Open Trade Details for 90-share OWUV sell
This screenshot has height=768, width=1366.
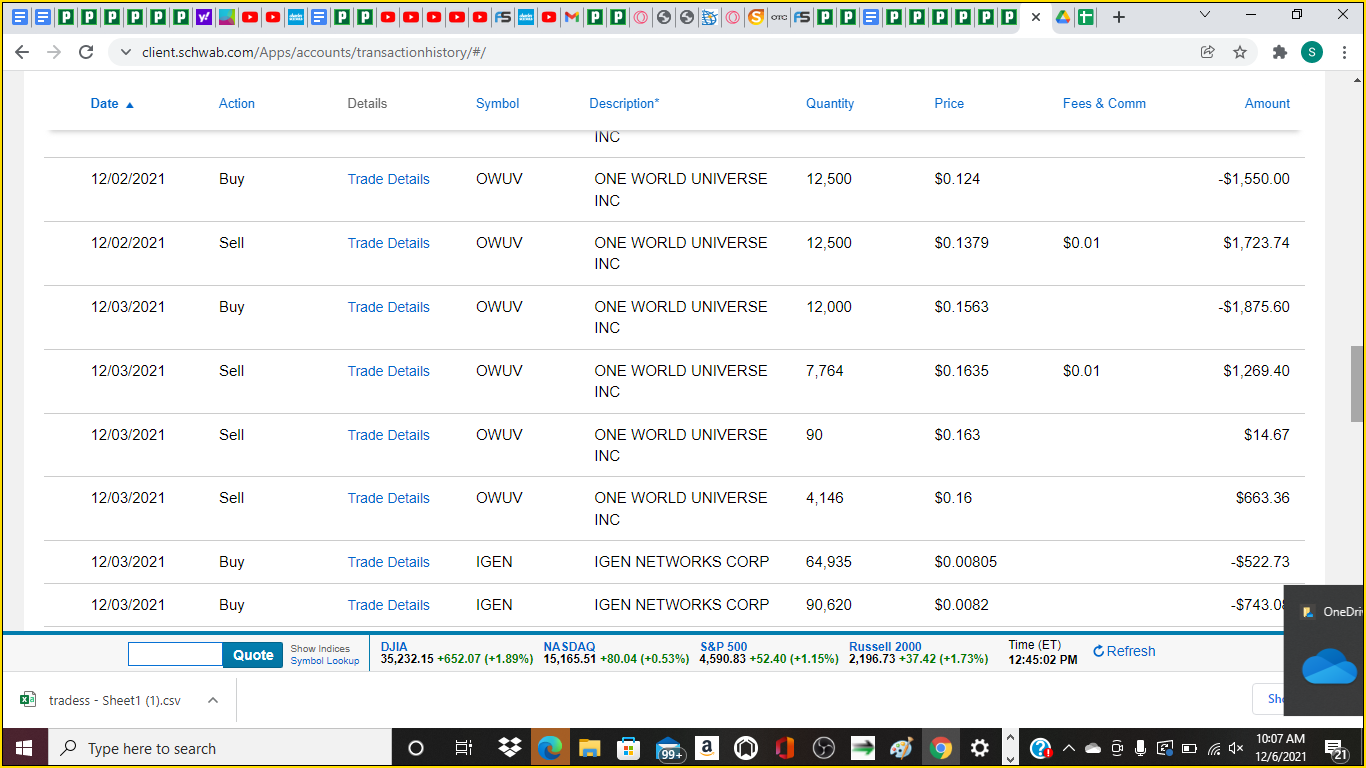[388, 435]
